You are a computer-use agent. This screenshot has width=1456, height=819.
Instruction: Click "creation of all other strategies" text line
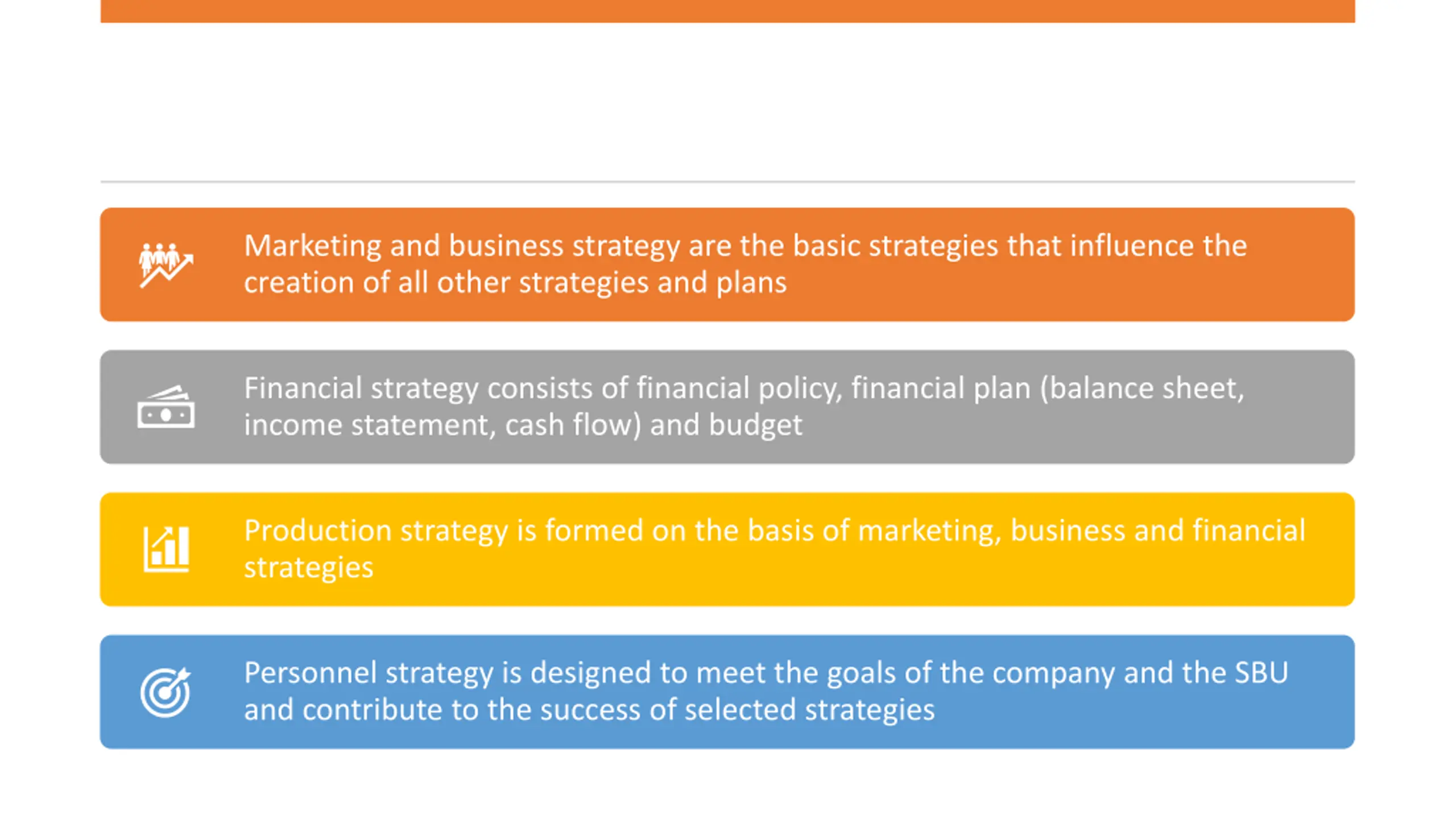coord(446,283)
